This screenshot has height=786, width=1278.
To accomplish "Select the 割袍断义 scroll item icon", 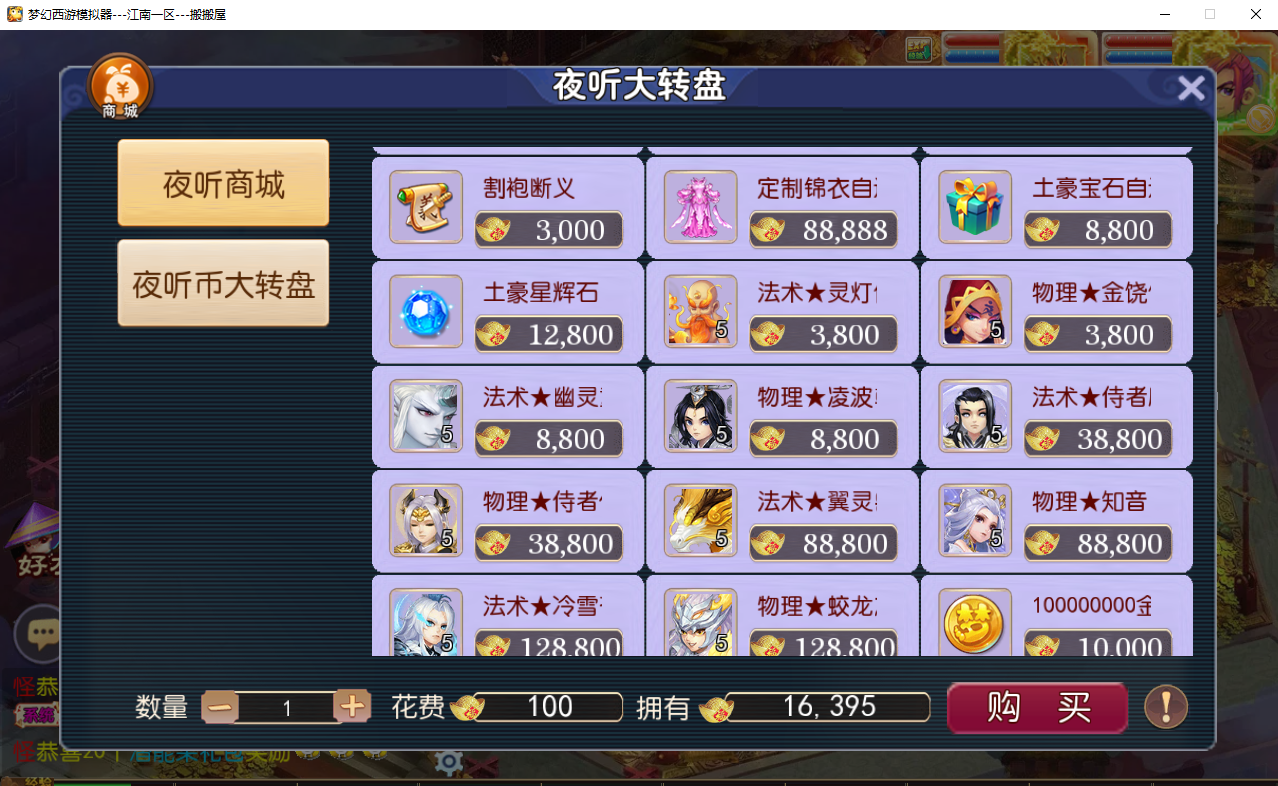I will (425, 207).
